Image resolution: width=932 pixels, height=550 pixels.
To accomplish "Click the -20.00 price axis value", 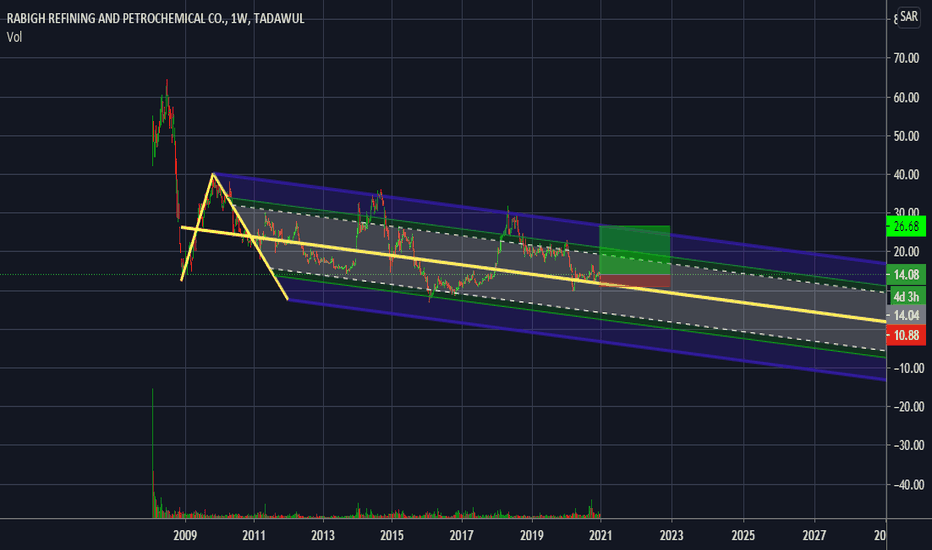I will click(x=909, y=407).
